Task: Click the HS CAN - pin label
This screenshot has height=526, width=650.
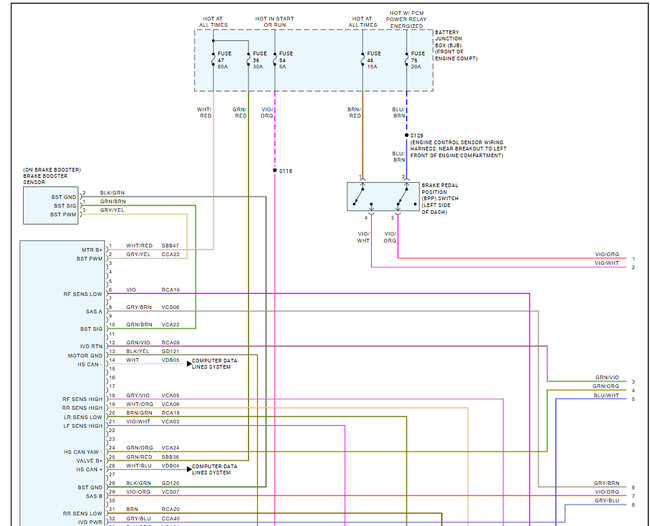Action: (x=90, y=364)
